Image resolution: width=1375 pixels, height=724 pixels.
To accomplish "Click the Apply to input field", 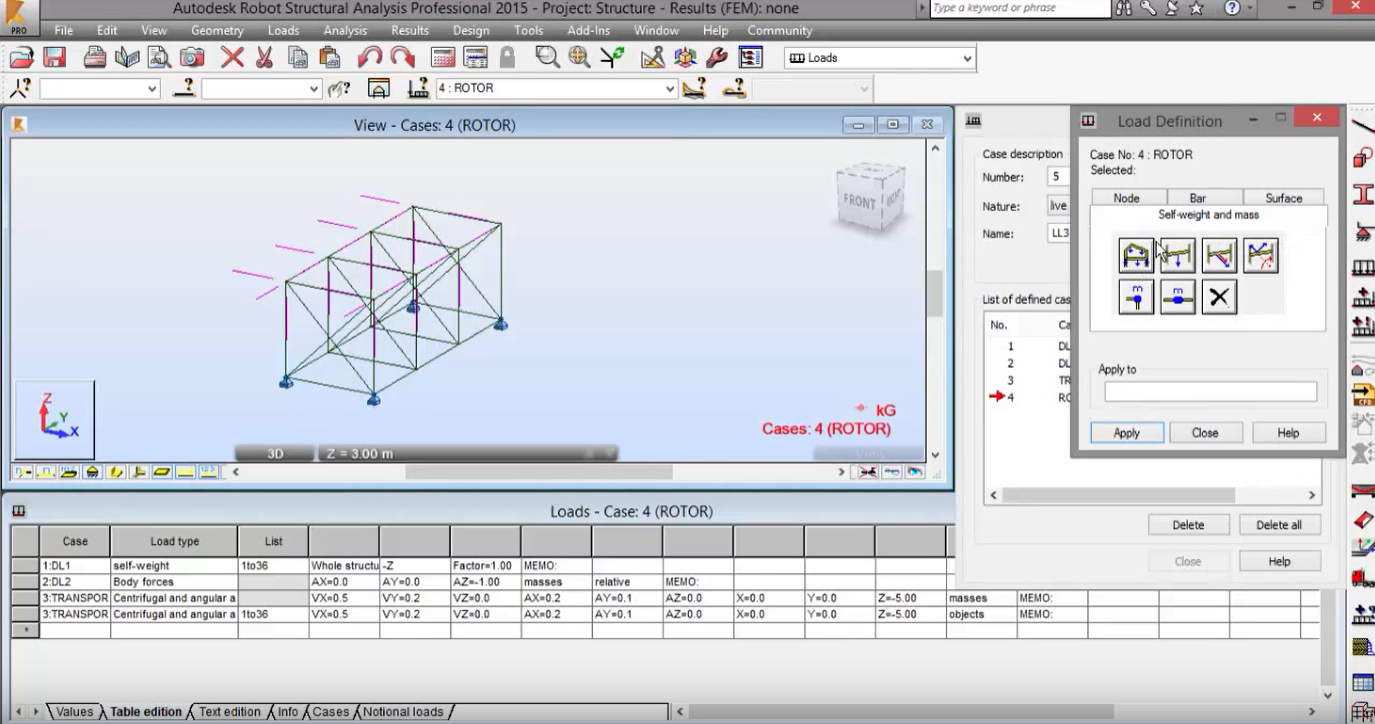I will point(1210,392).
